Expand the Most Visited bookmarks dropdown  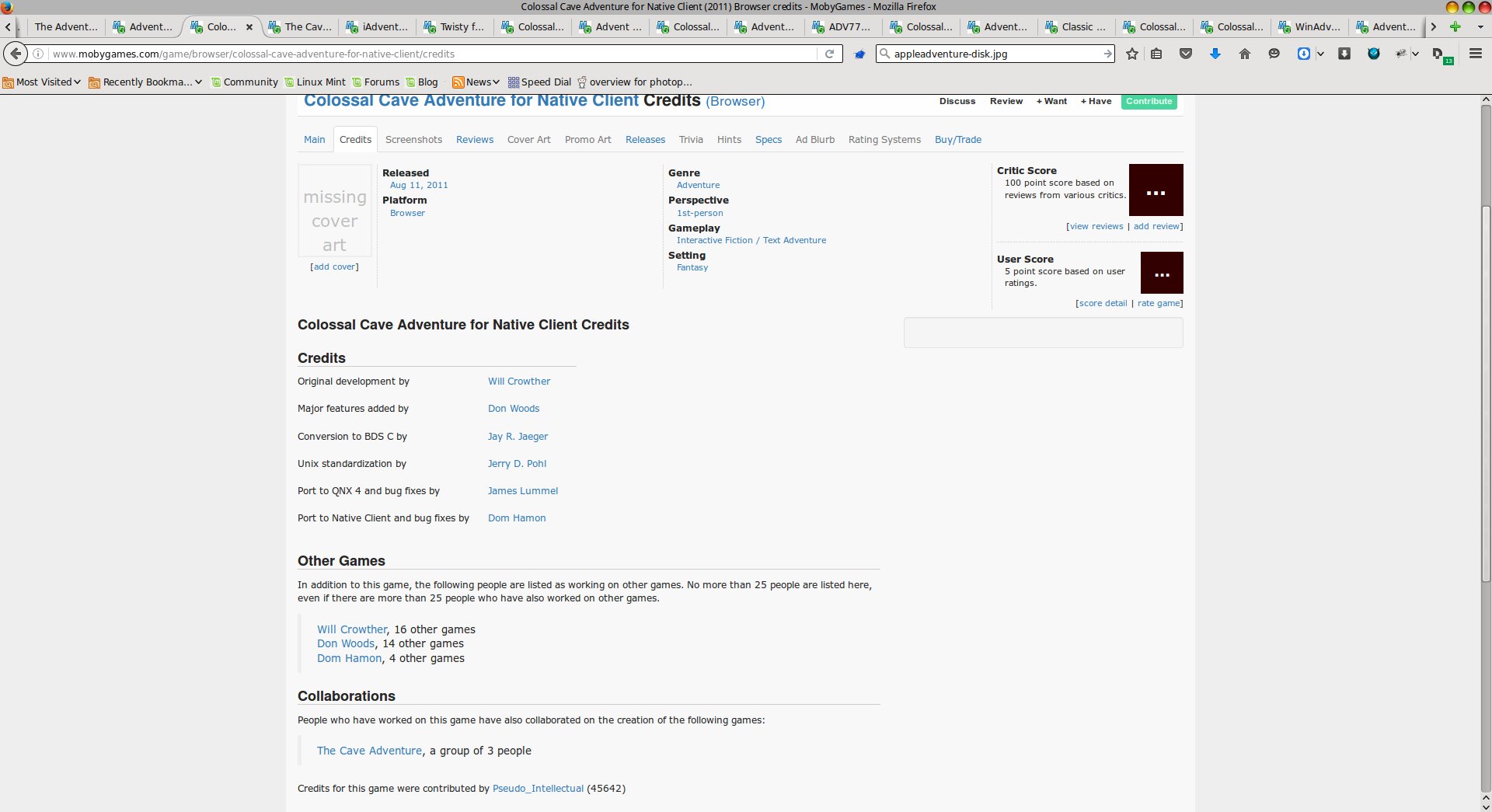point(42,82)
